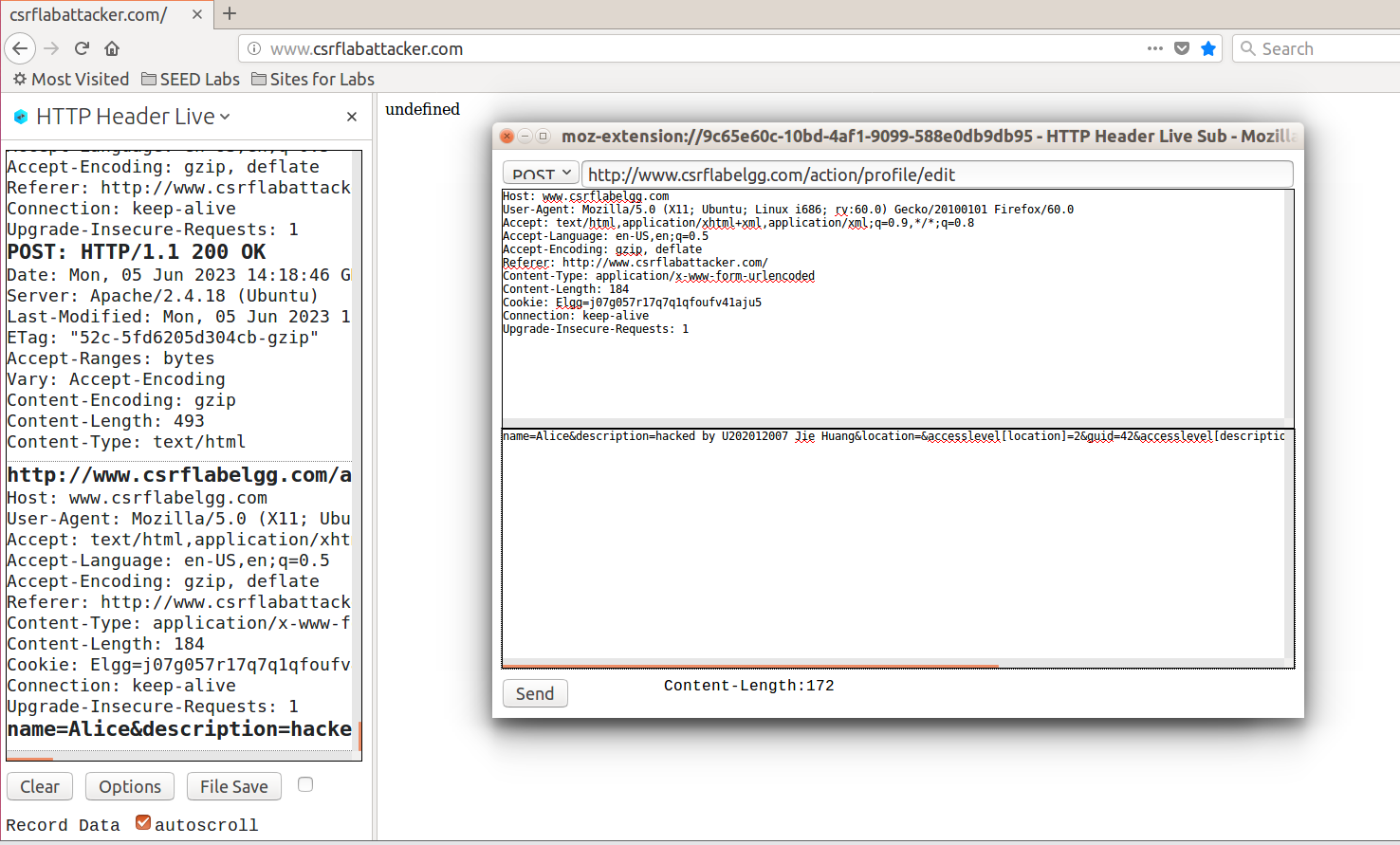Image resolution: width=1400 pixels, height=845 pixels.
Task: Click 'Upgrade-Insecure-Requests: 1' in sub window
Action: [596, 329]
